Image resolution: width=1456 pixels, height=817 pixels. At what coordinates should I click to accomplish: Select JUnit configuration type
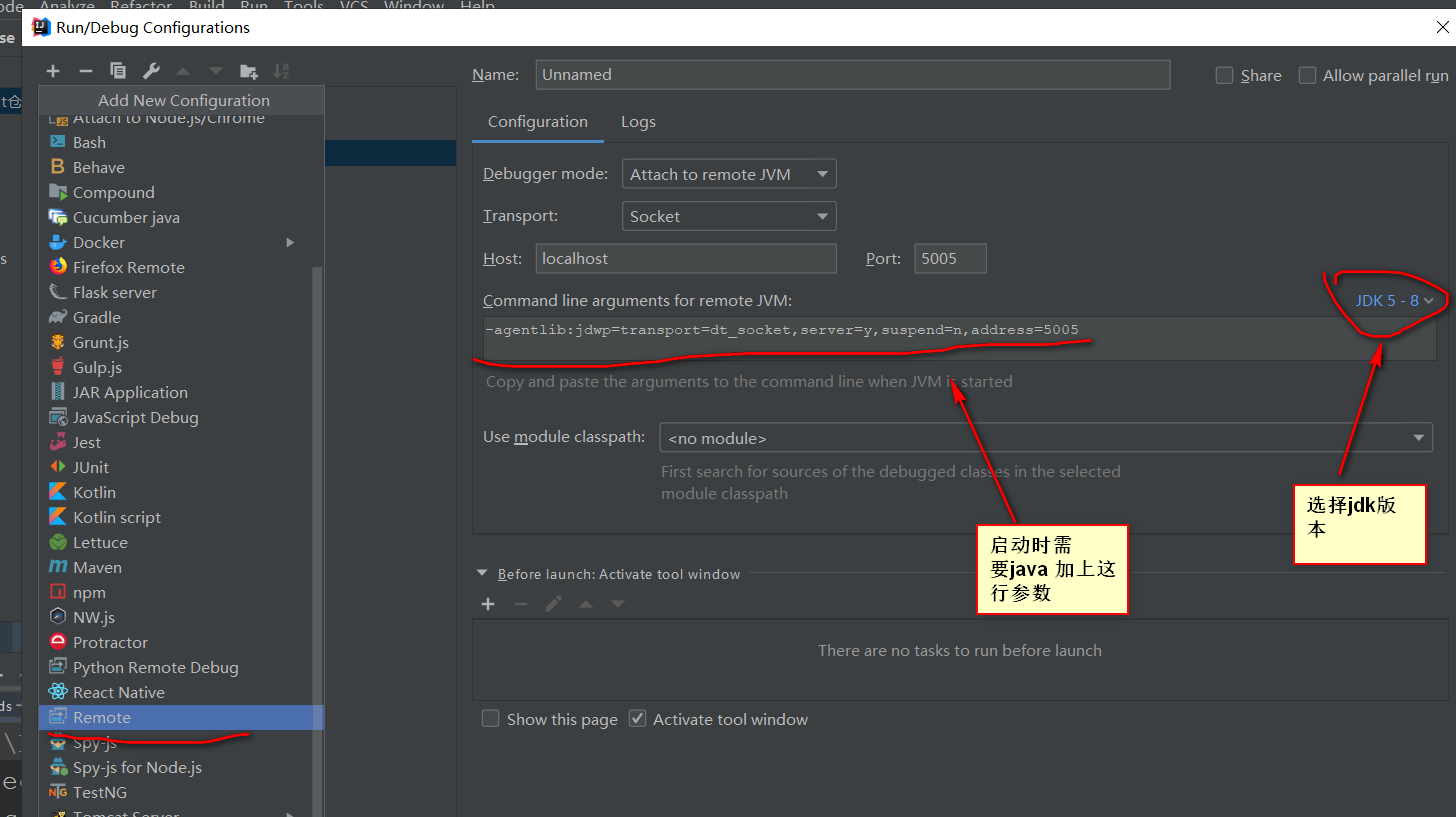coord(180,468)
